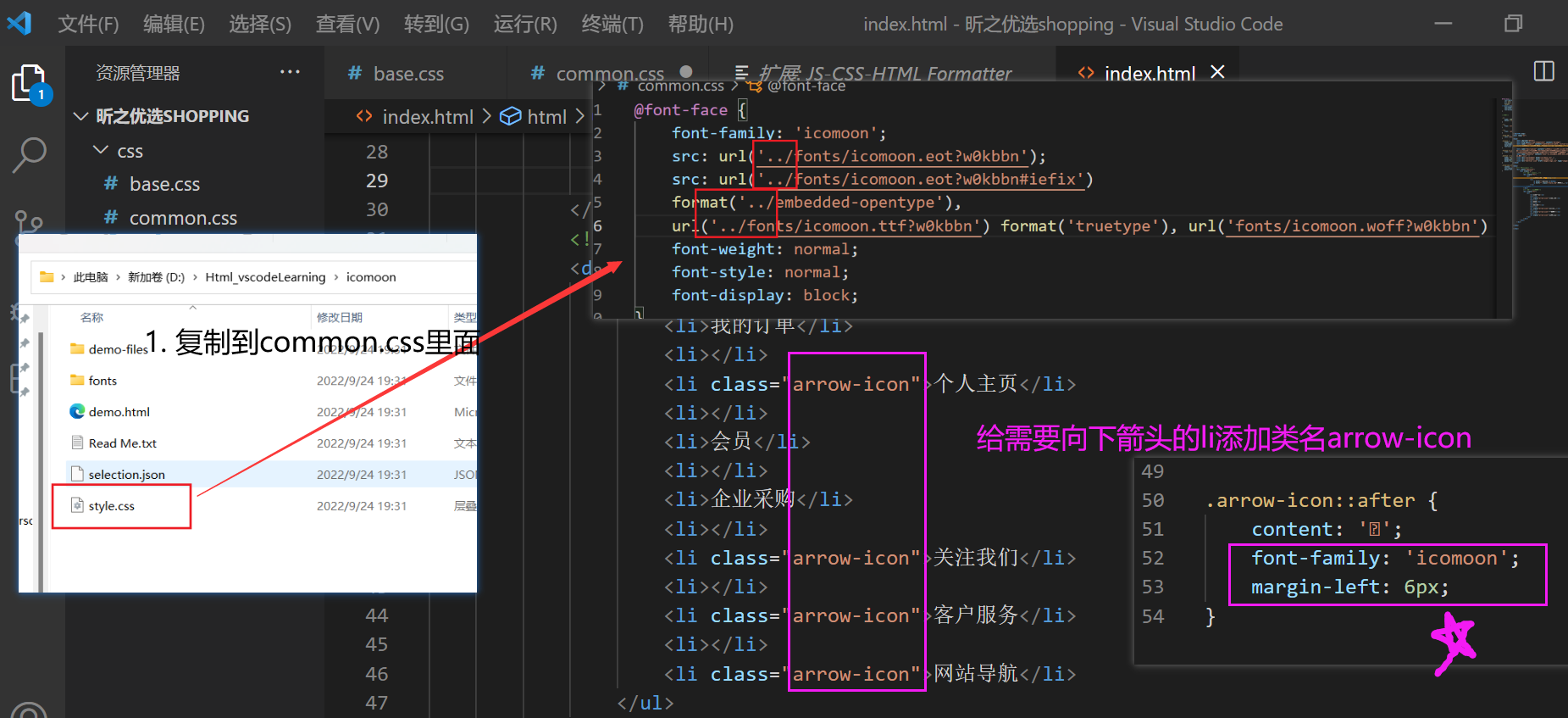Switch to the base.css editor tab

408,74
